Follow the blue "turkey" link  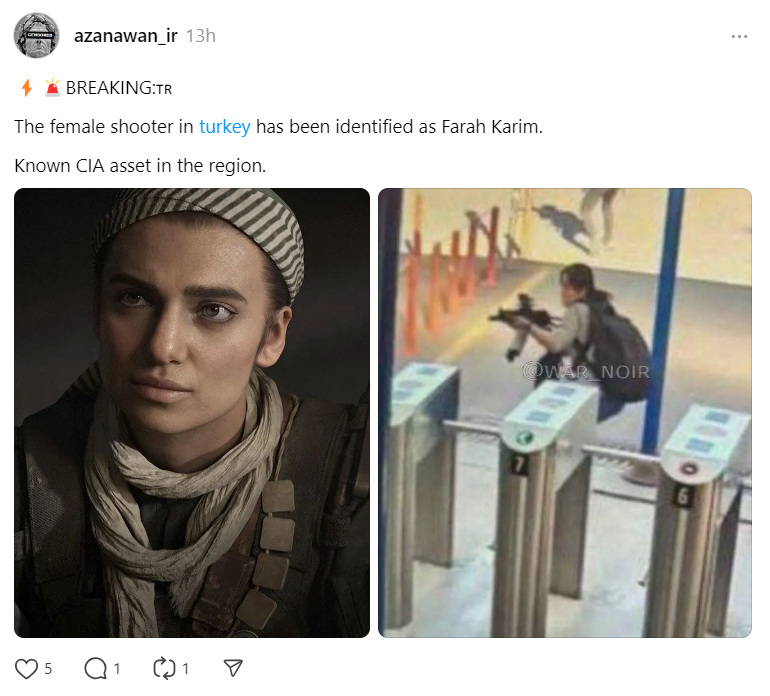[x=224, y=127]
